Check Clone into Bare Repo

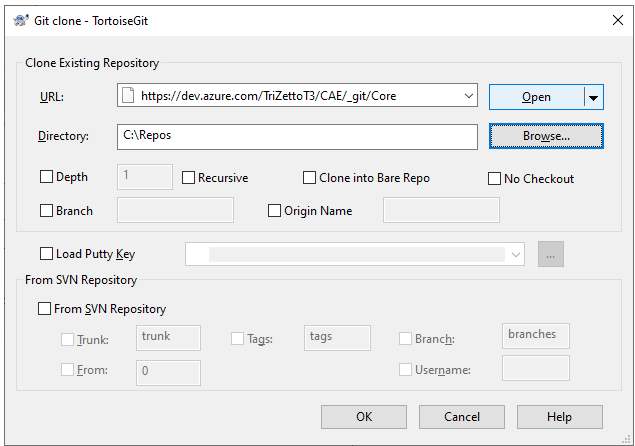point(310,178)
